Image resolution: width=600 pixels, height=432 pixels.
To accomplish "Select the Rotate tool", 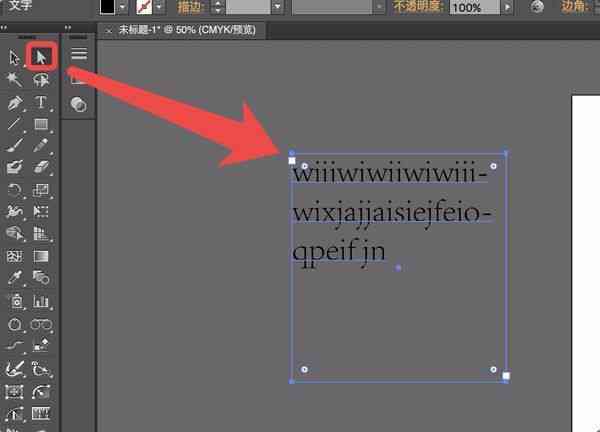I will [15, 190].
